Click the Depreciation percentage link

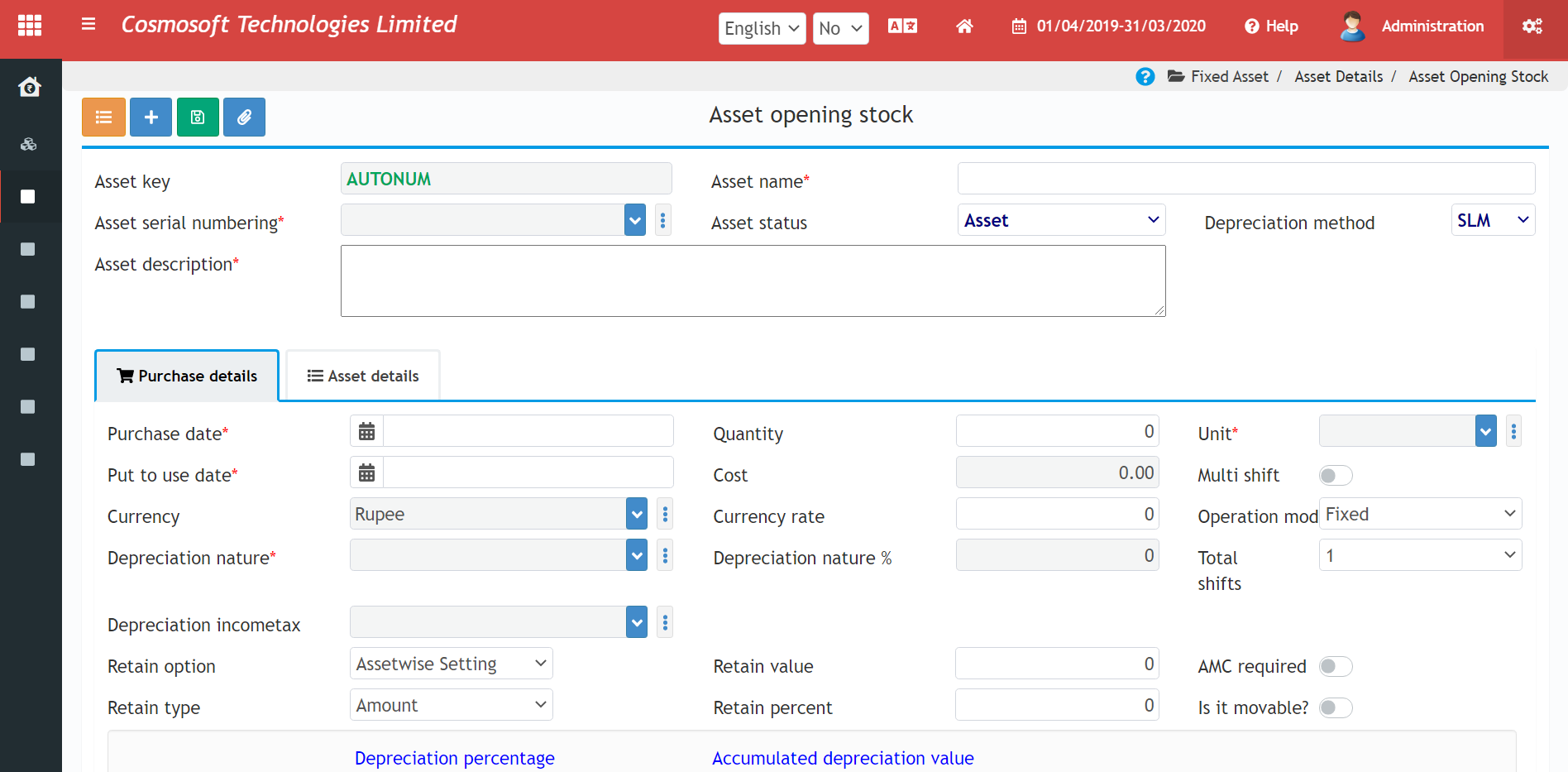454,758
